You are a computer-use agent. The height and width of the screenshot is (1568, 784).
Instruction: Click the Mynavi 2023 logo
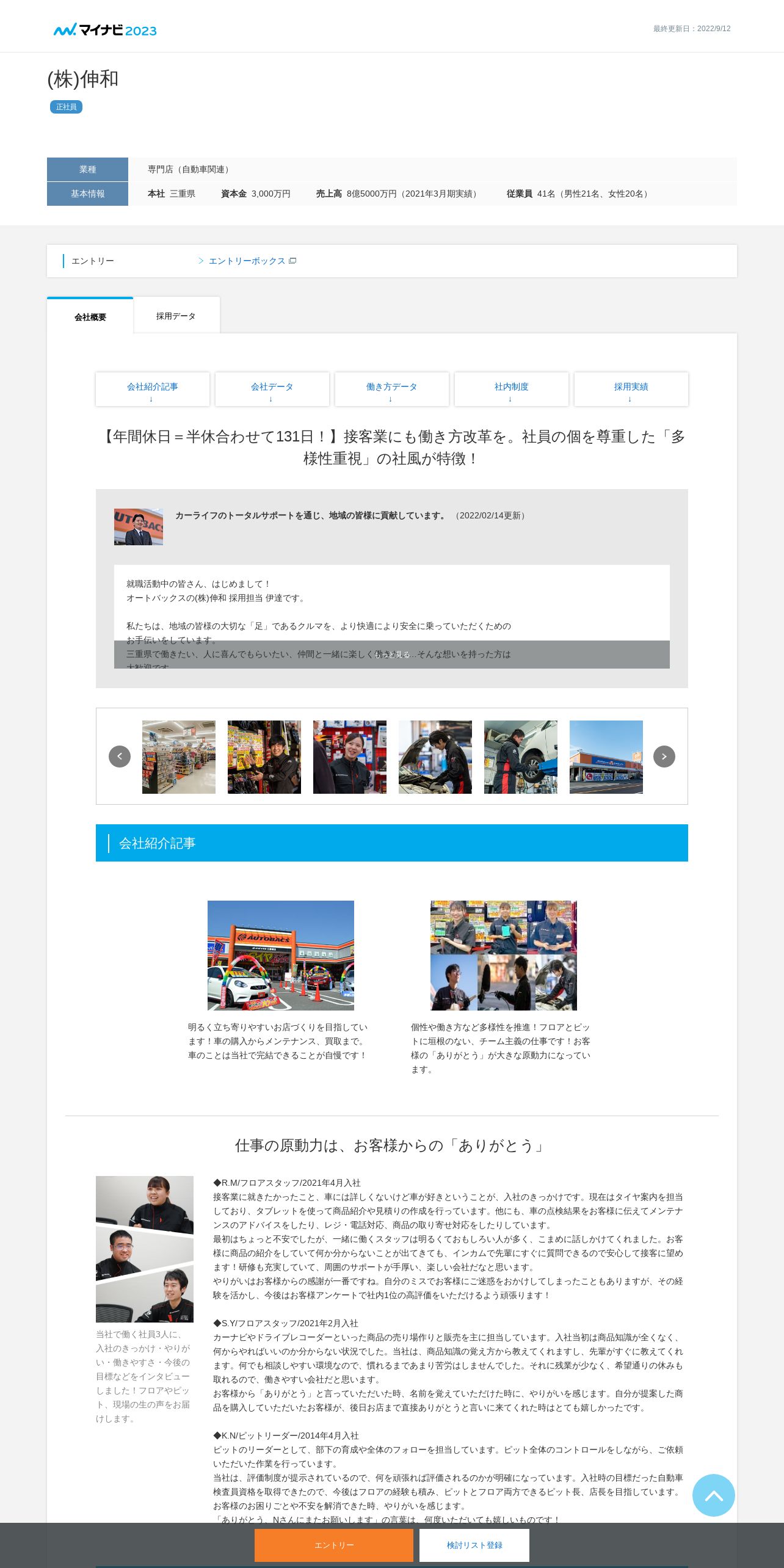pos(105,29)
